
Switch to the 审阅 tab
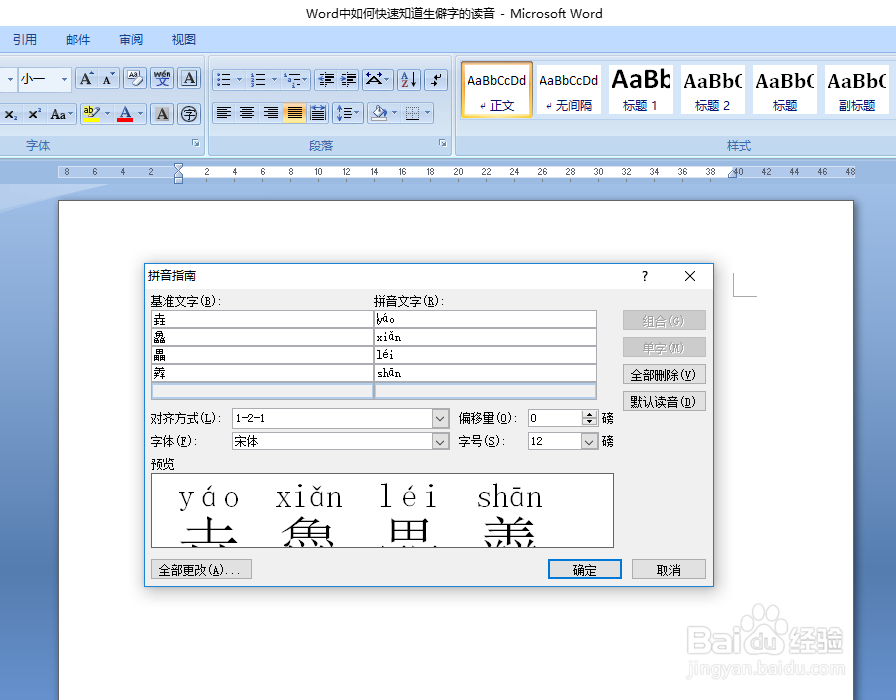click(131, 39)
